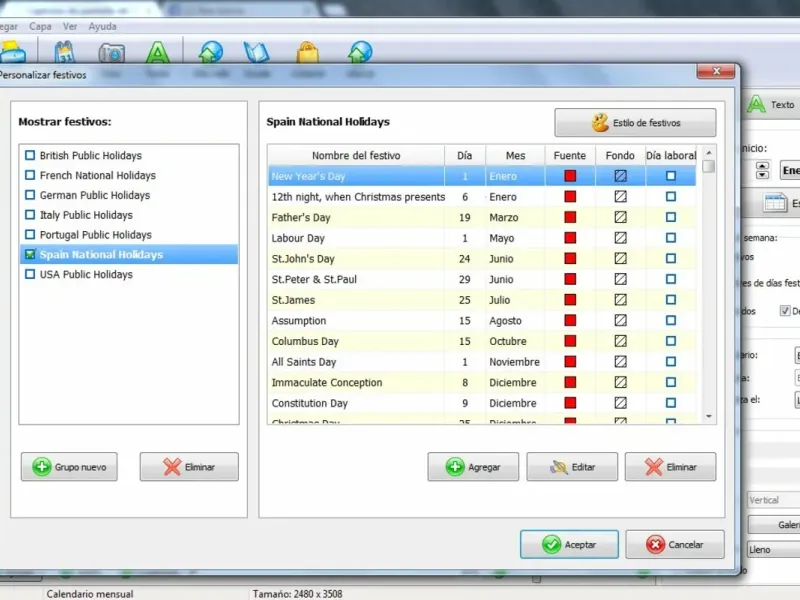Image resolution: width=800 pixels, height=600 pixels.
Task: Select the 12th night holiday row
Action: [x=482, y=197]
